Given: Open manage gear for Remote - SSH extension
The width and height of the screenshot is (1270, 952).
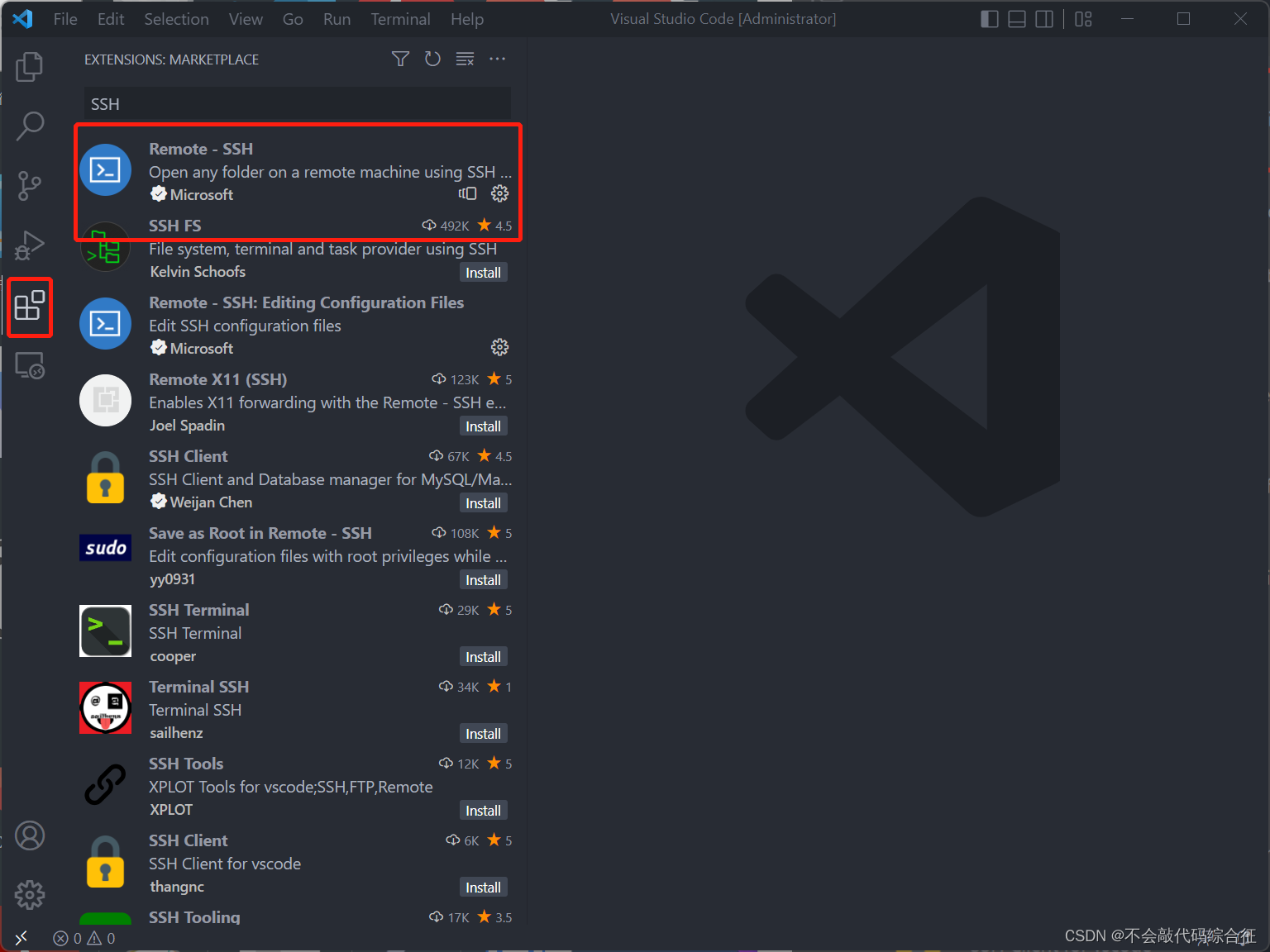Looking at the screenshot, I should tap(499, 193).
